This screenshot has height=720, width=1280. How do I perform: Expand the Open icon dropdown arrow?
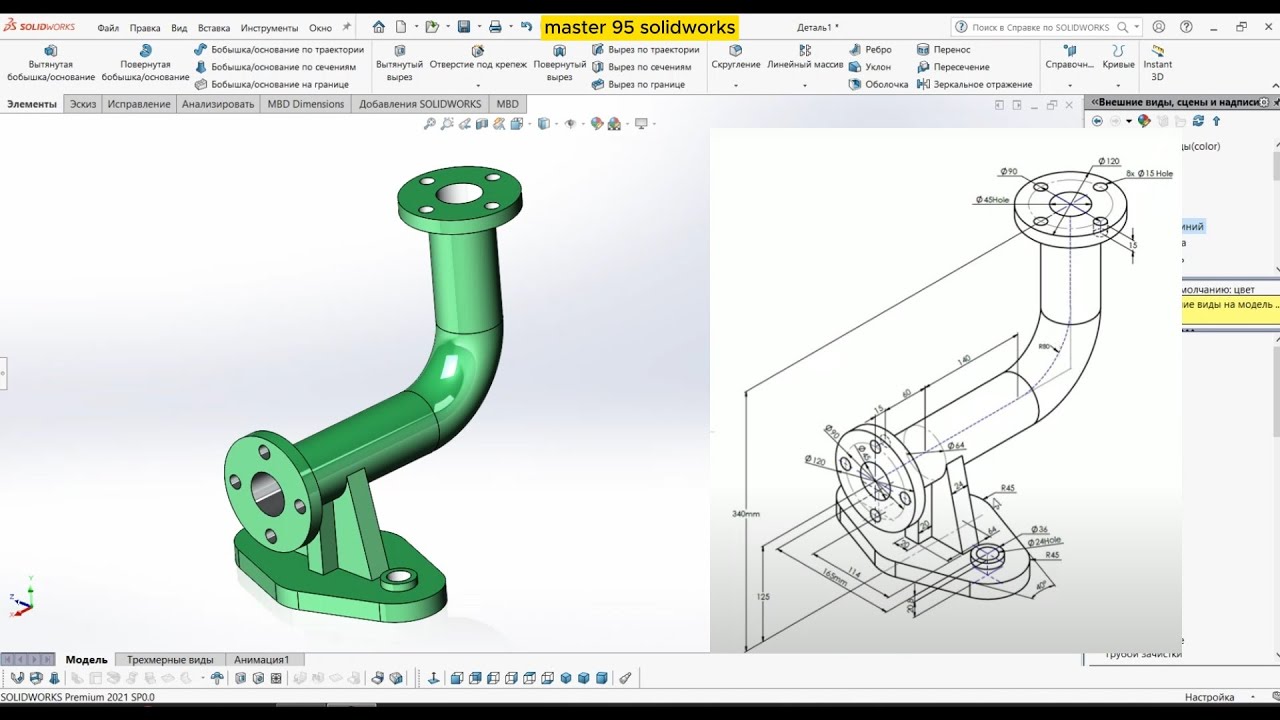(x=446, y=27)
